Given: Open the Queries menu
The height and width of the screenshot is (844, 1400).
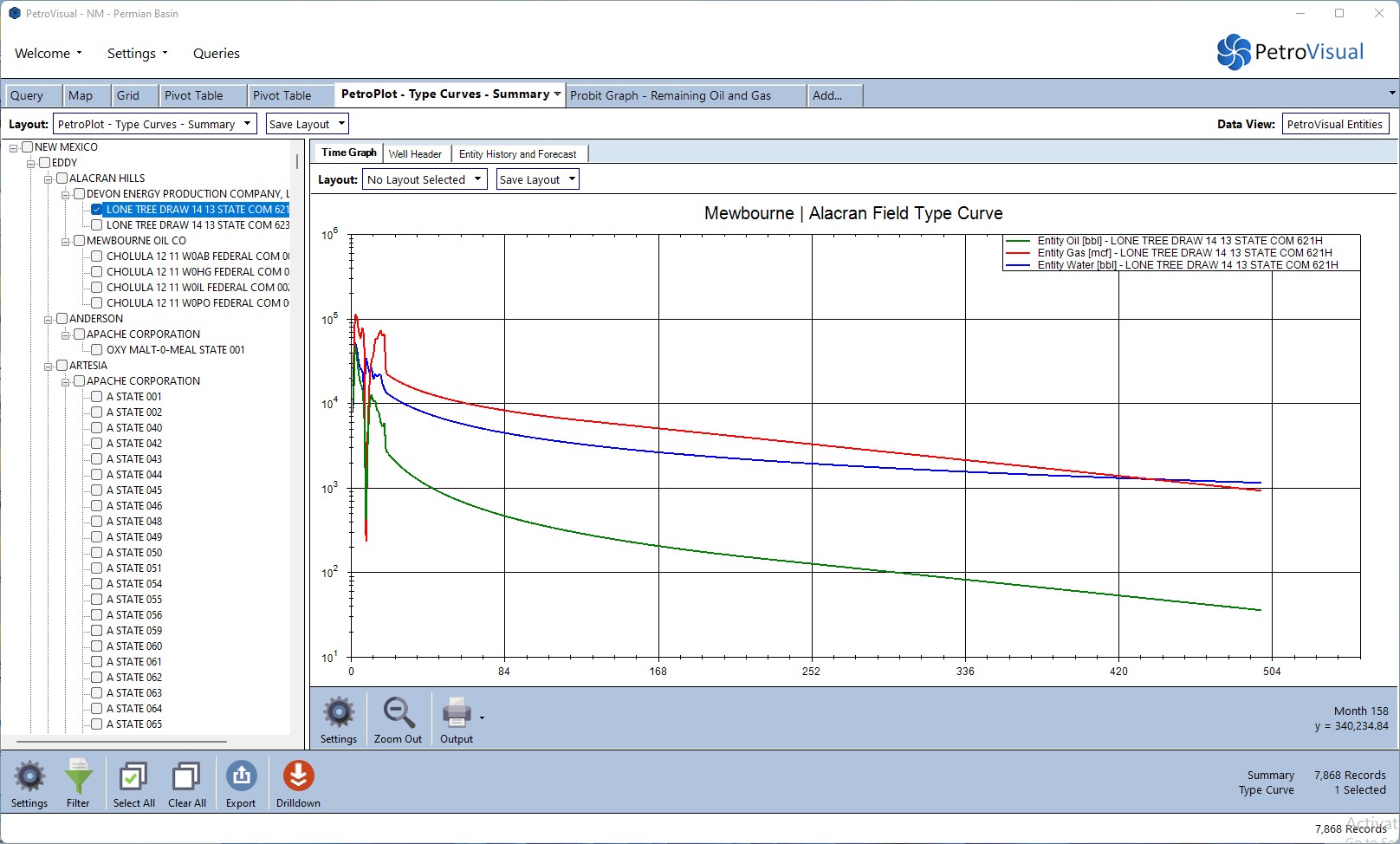Looking at the screenshot, I should (x=216, y=53).
